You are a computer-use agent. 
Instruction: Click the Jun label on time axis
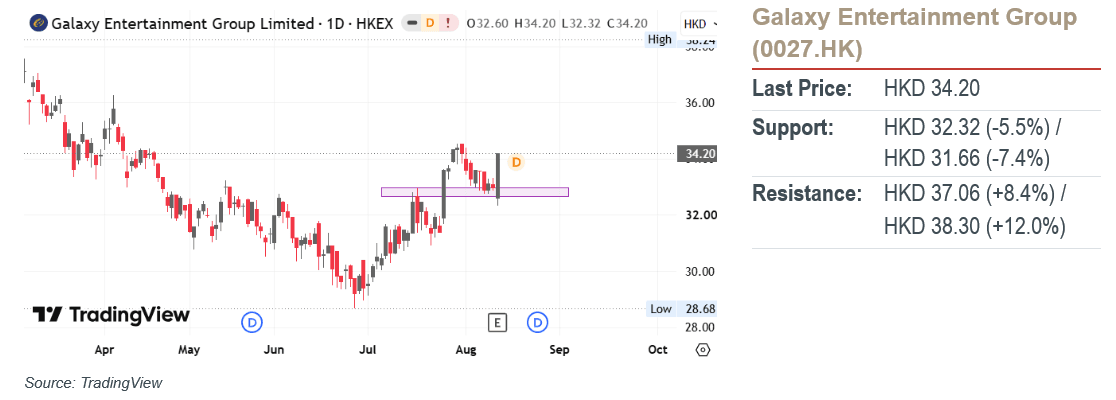(274, 350)
